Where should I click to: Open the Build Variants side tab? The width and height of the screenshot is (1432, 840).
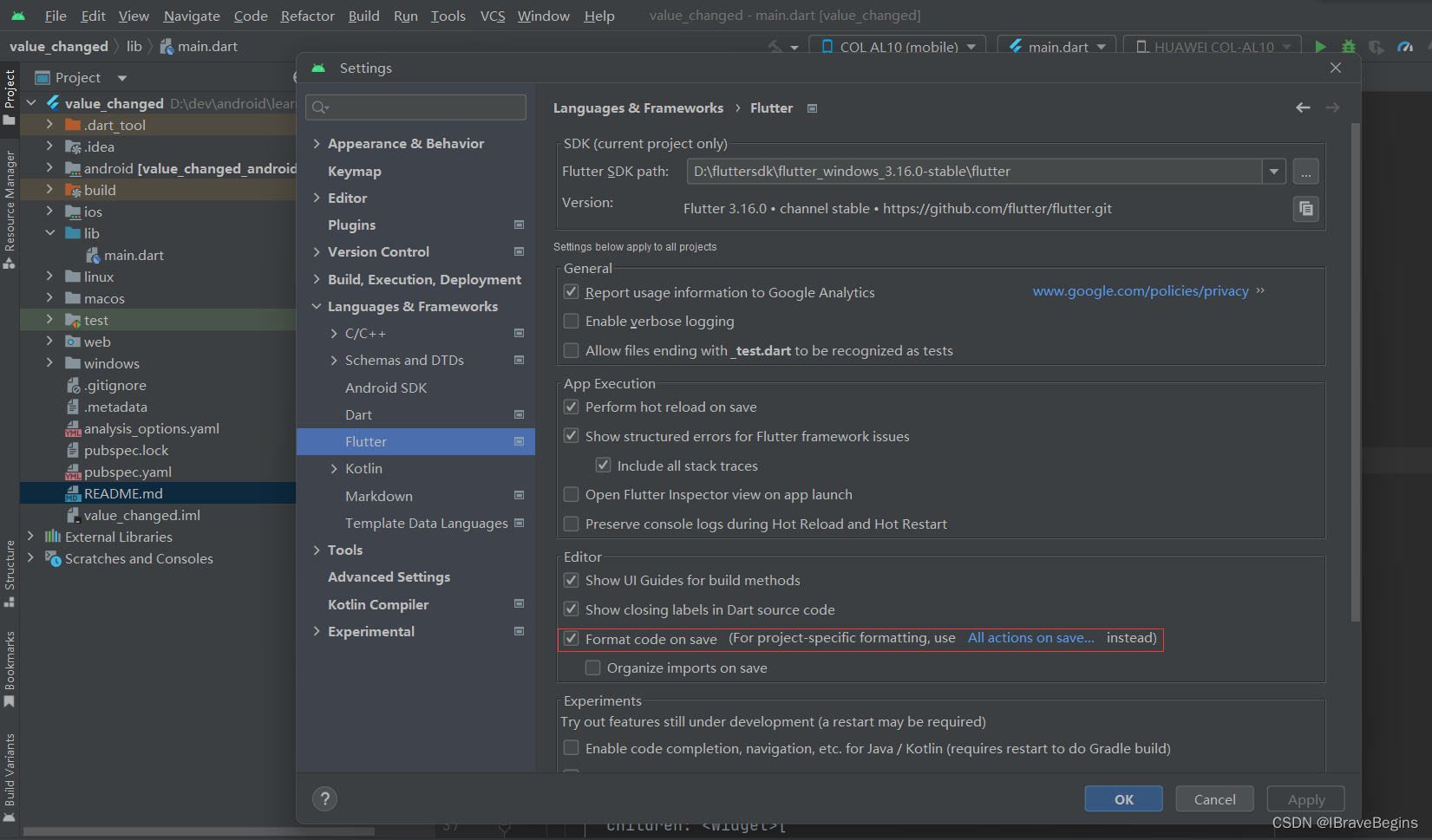[10, 777]
